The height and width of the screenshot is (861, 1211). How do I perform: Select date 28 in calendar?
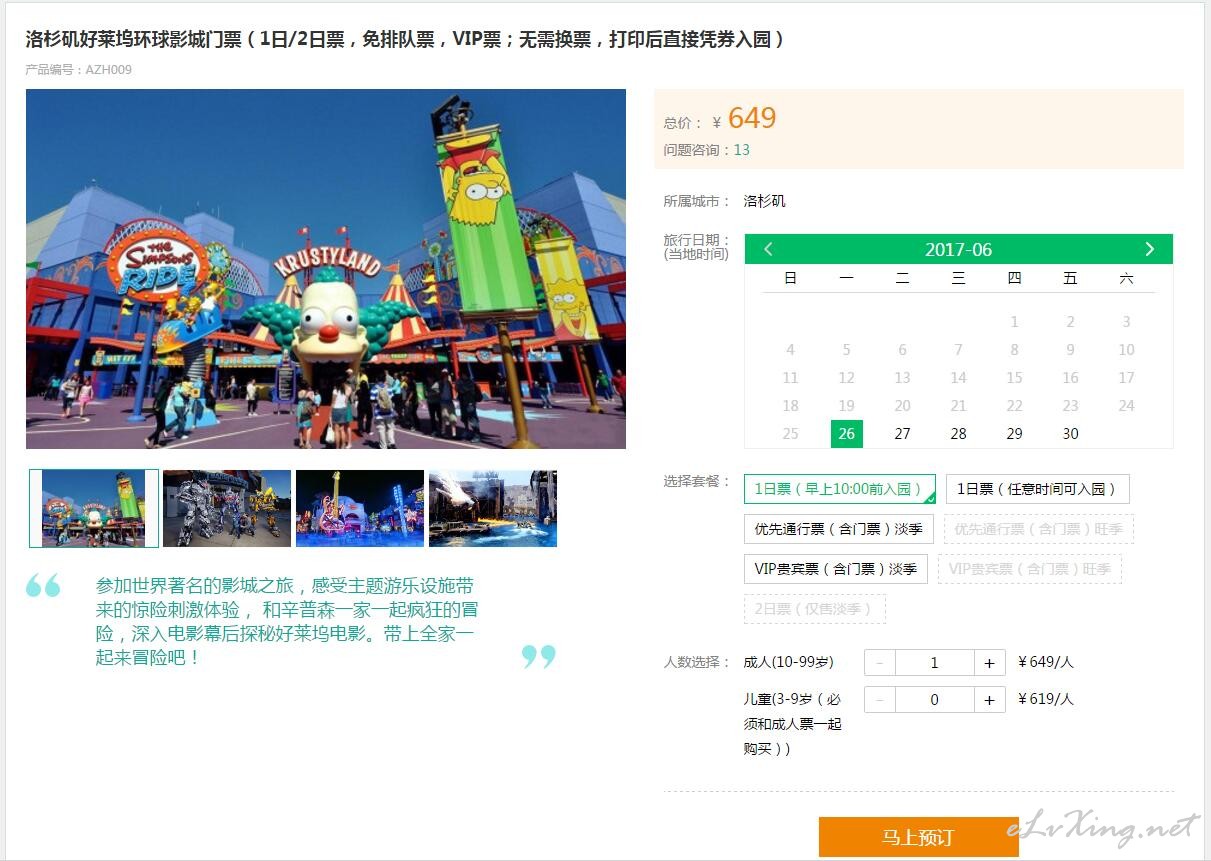coord(958,433)
